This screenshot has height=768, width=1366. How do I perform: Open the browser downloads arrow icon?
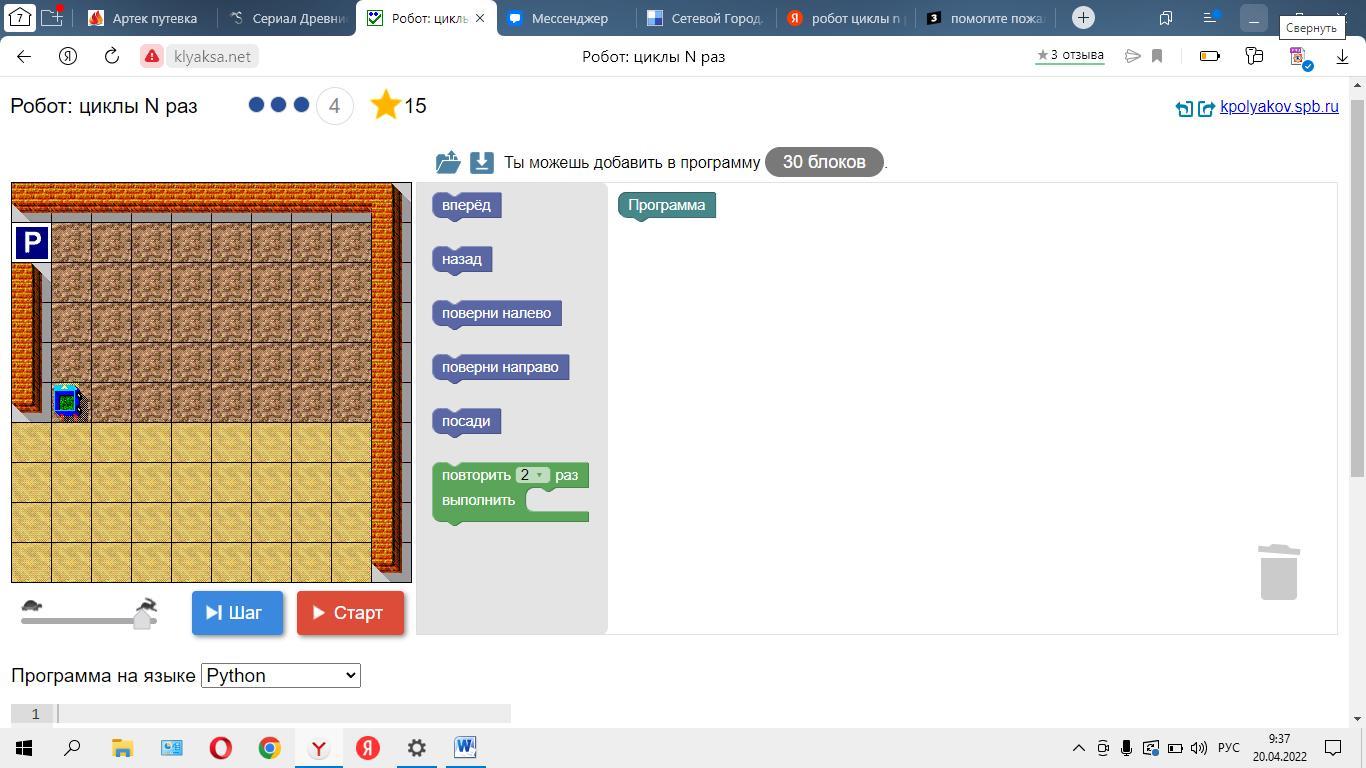[x=1342, y=56]
